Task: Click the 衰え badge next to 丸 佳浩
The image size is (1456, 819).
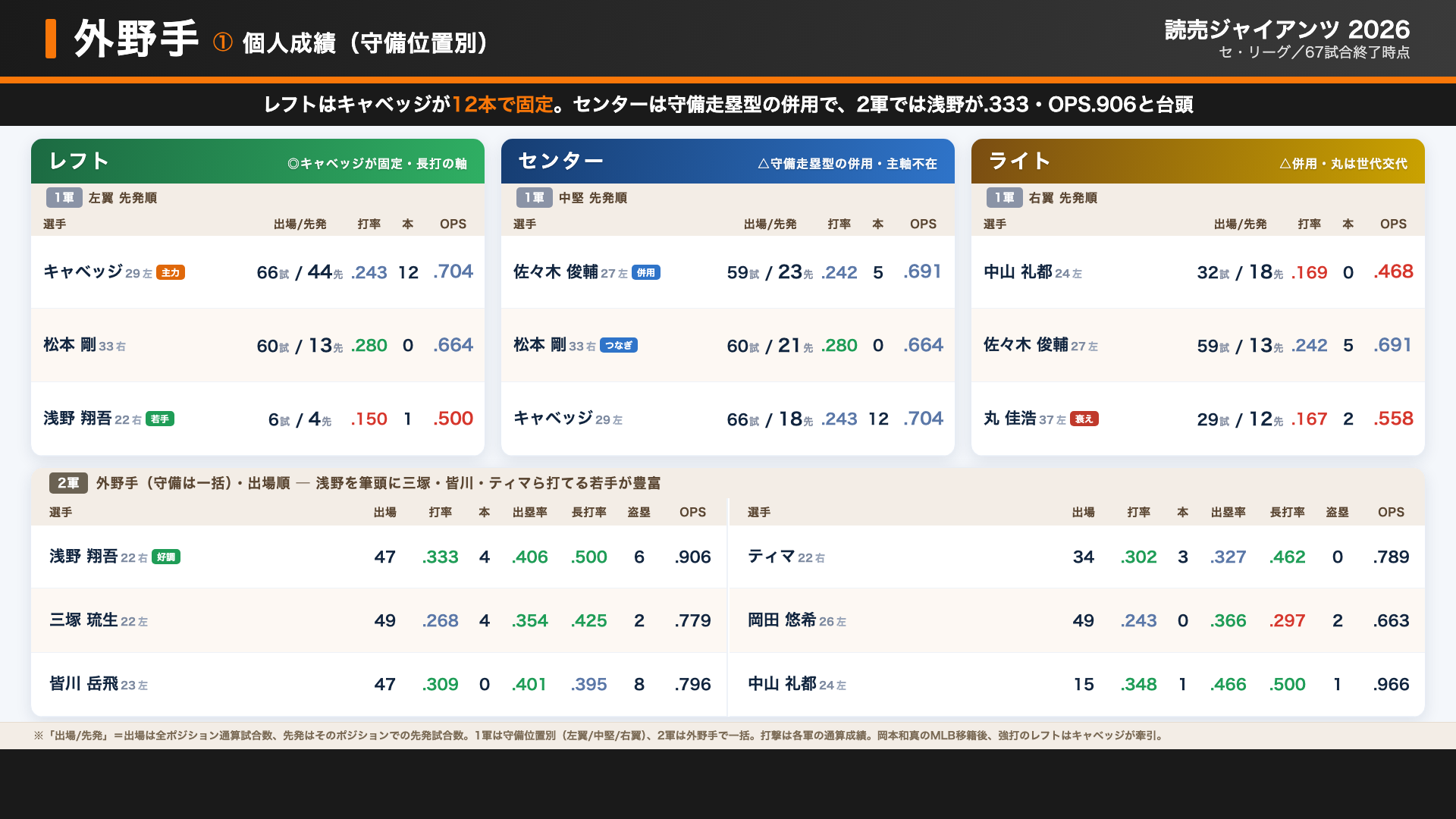Action: (x=1084, y=419)
